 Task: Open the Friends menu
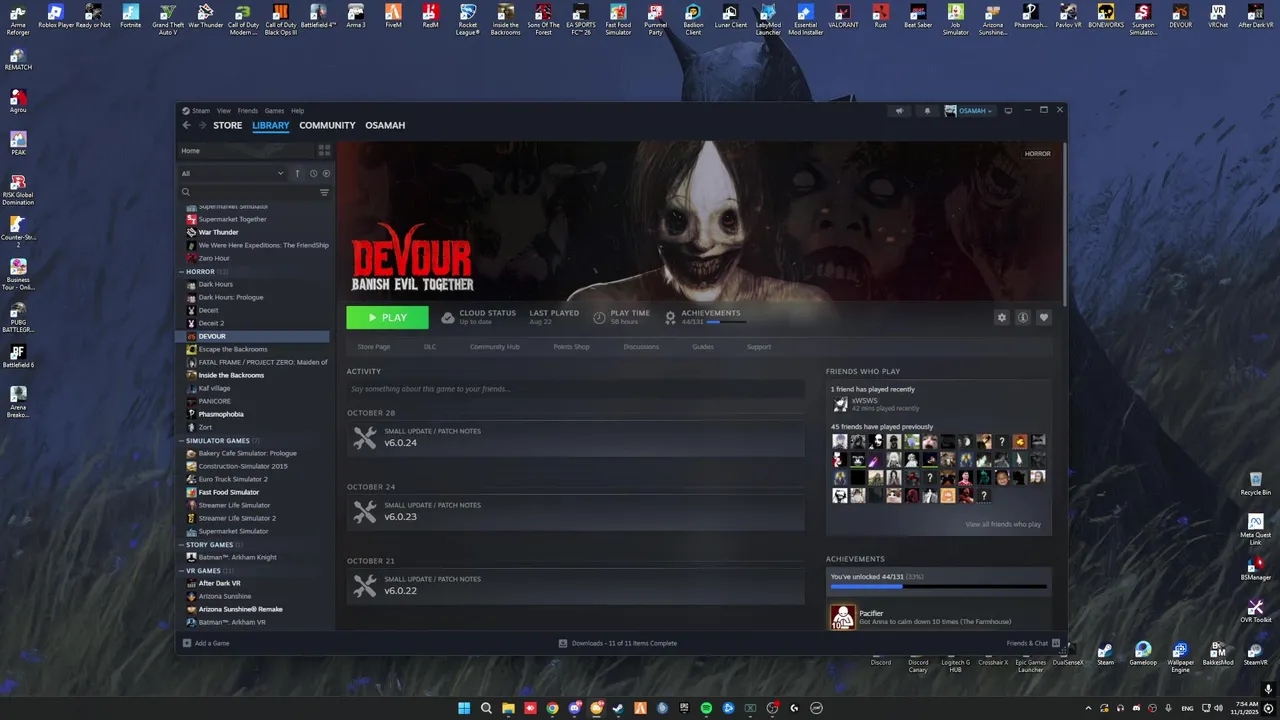247,111
